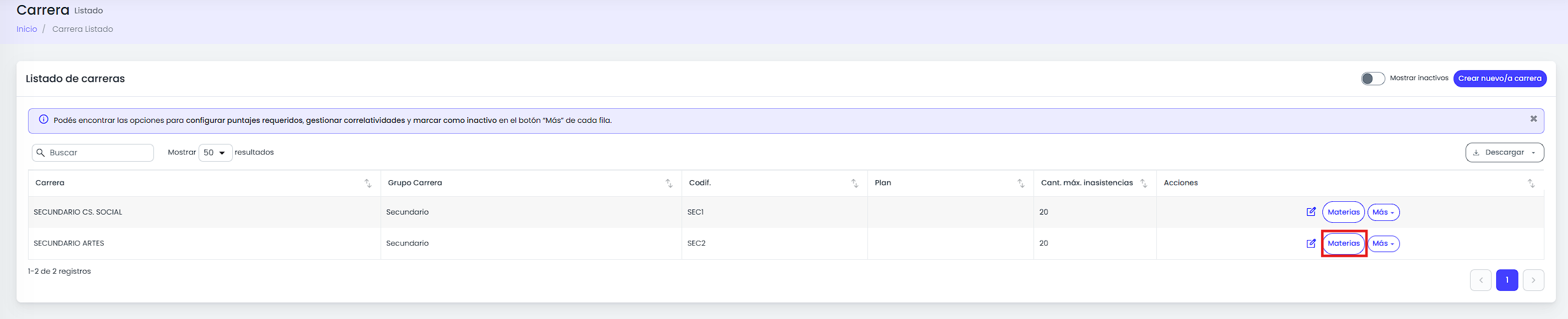
Task: Go to the previous page arrow
Action: coord(1481,280)
